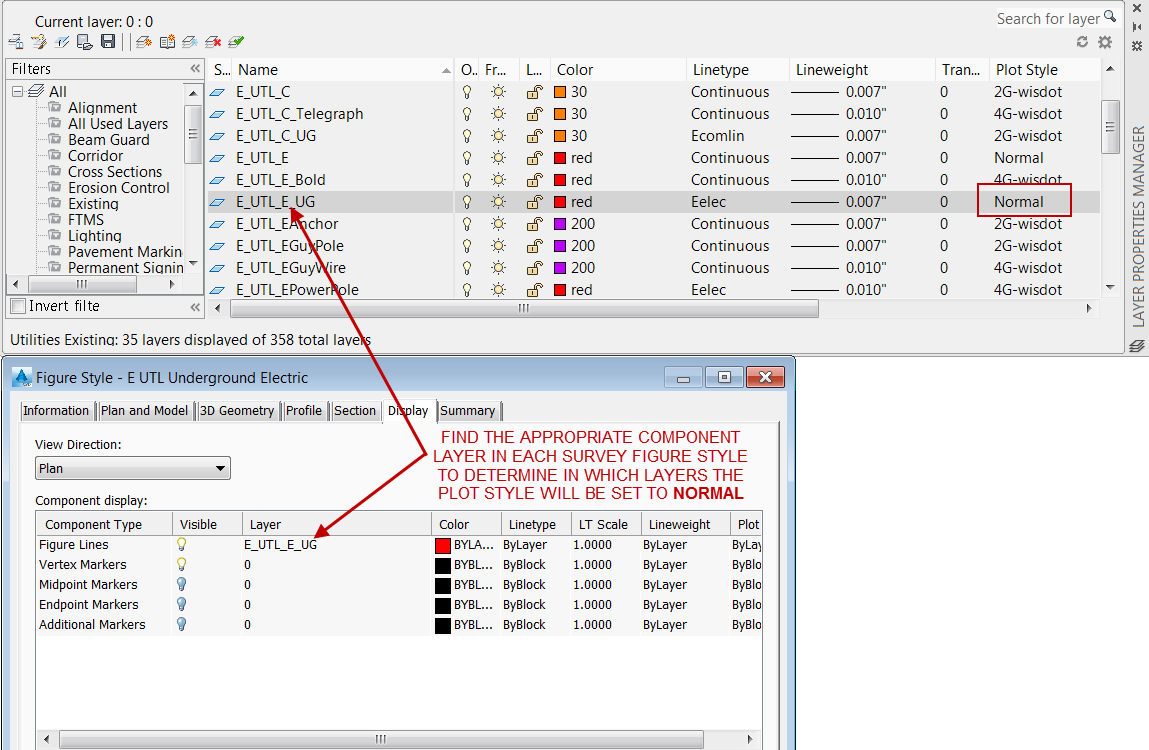The height and width of the screenshot is (750, 1149).
Task: Click the magnifier icon in layer search
Action: (x=1109, y=18)
